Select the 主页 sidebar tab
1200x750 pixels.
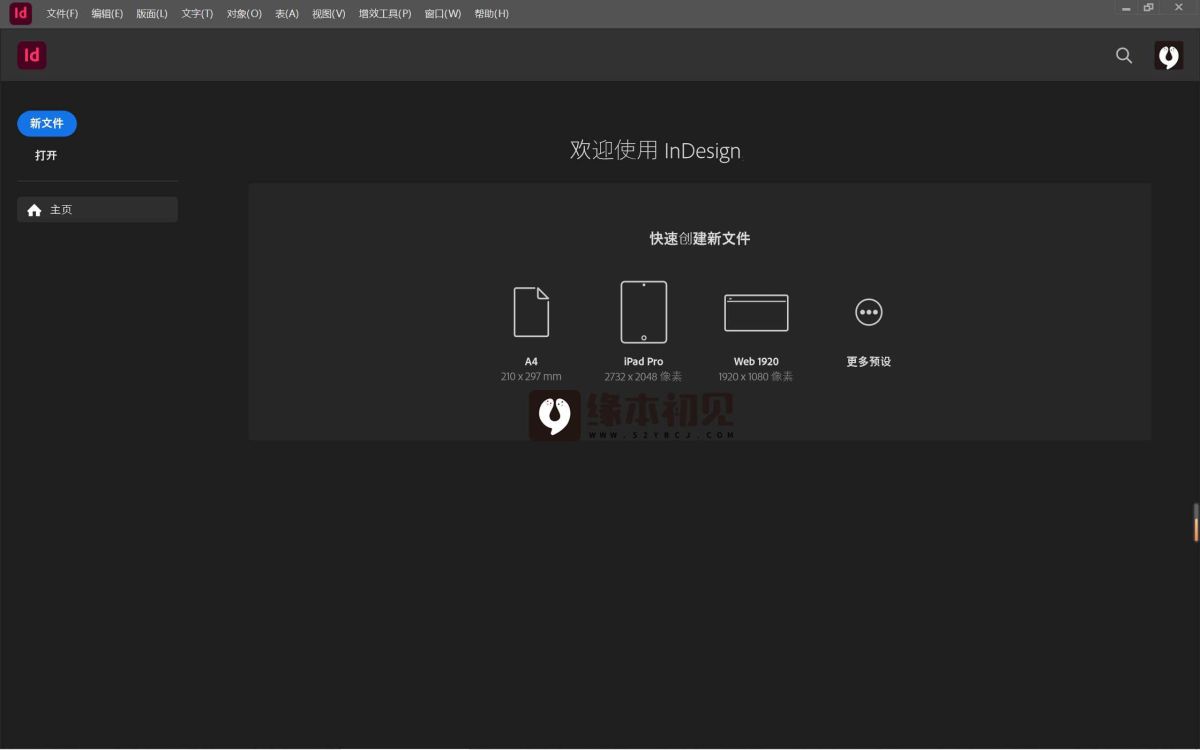pos(97,210)
